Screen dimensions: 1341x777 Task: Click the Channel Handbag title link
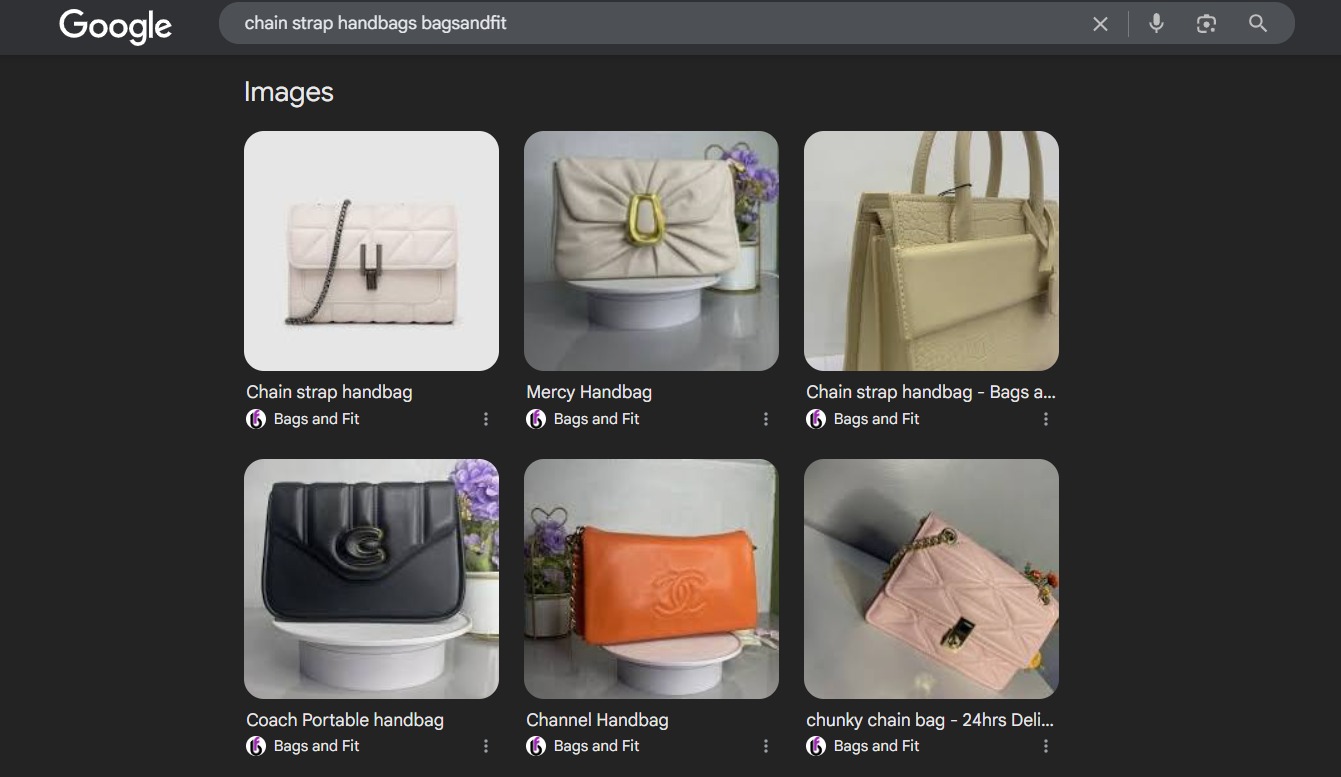coord(597,720)
